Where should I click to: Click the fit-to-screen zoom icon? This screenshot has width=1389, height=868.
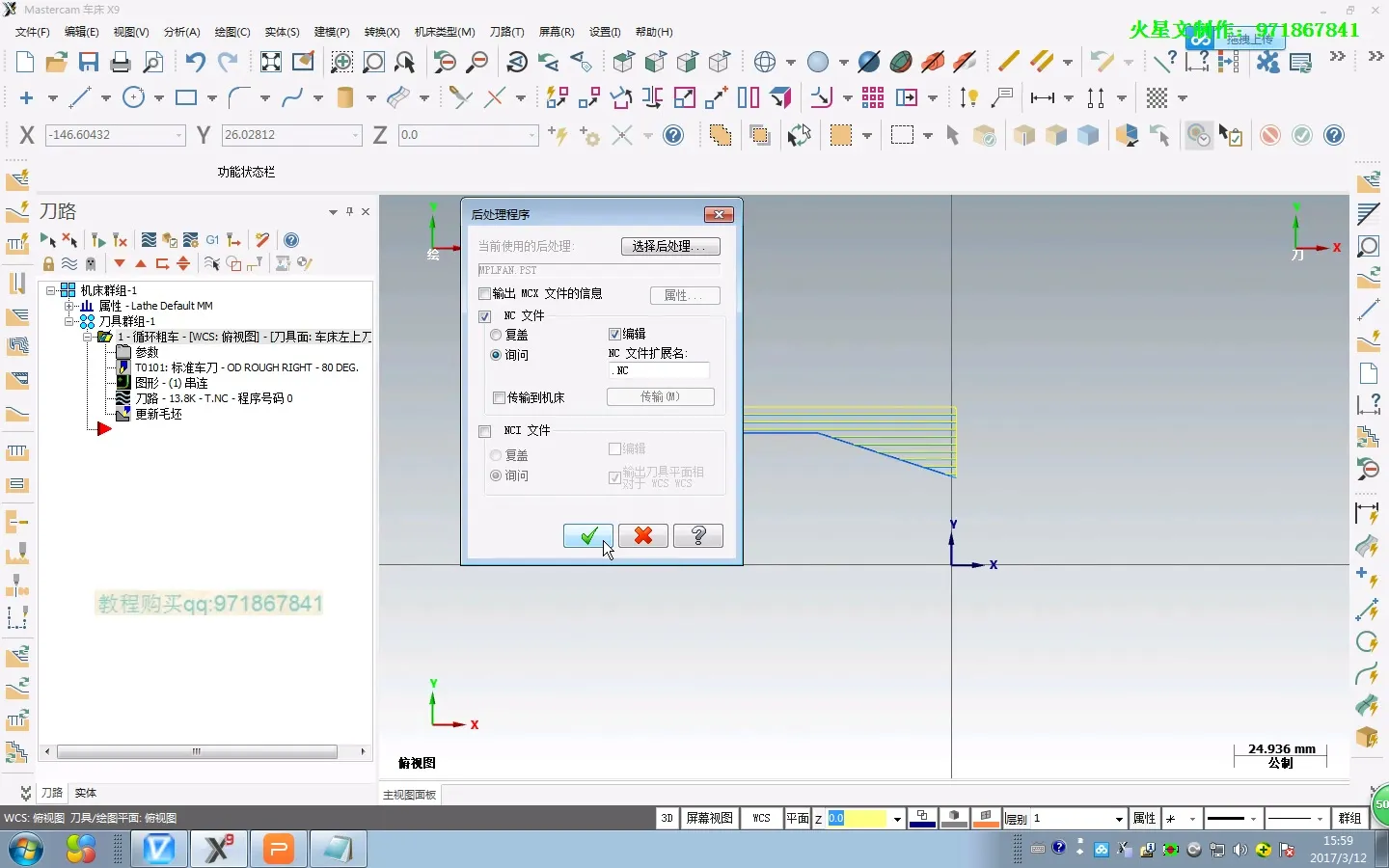(271, 63)
